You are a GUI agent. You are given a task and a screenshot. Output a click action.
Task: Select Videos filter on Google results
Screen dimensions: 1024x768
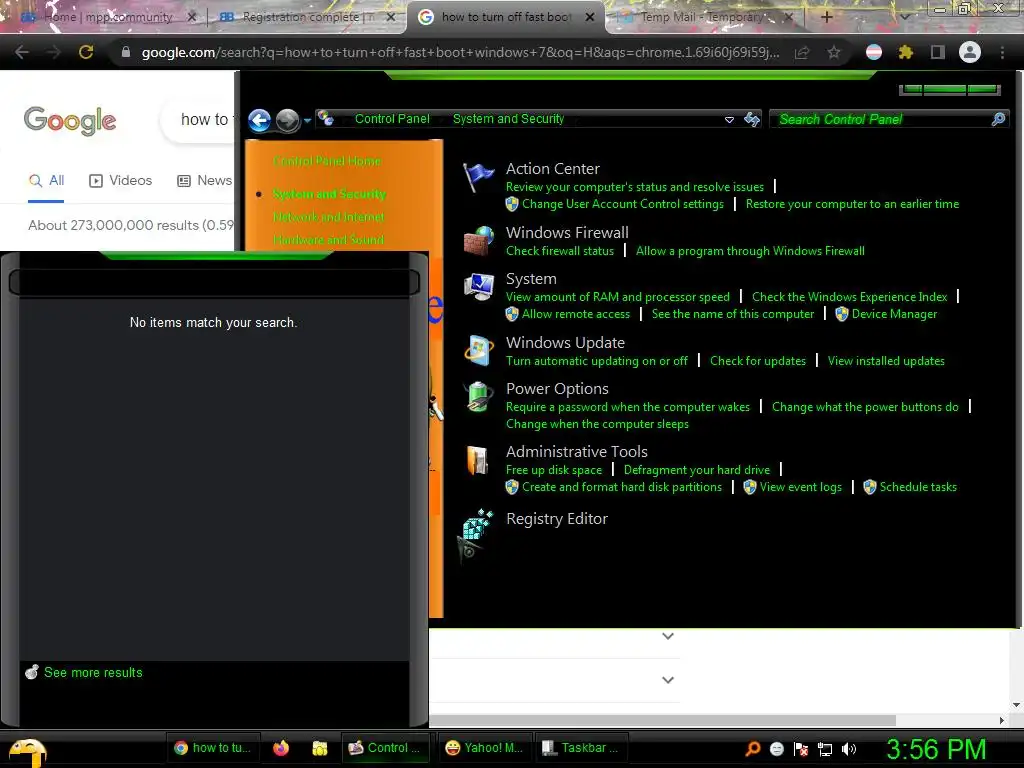[120, 181]
